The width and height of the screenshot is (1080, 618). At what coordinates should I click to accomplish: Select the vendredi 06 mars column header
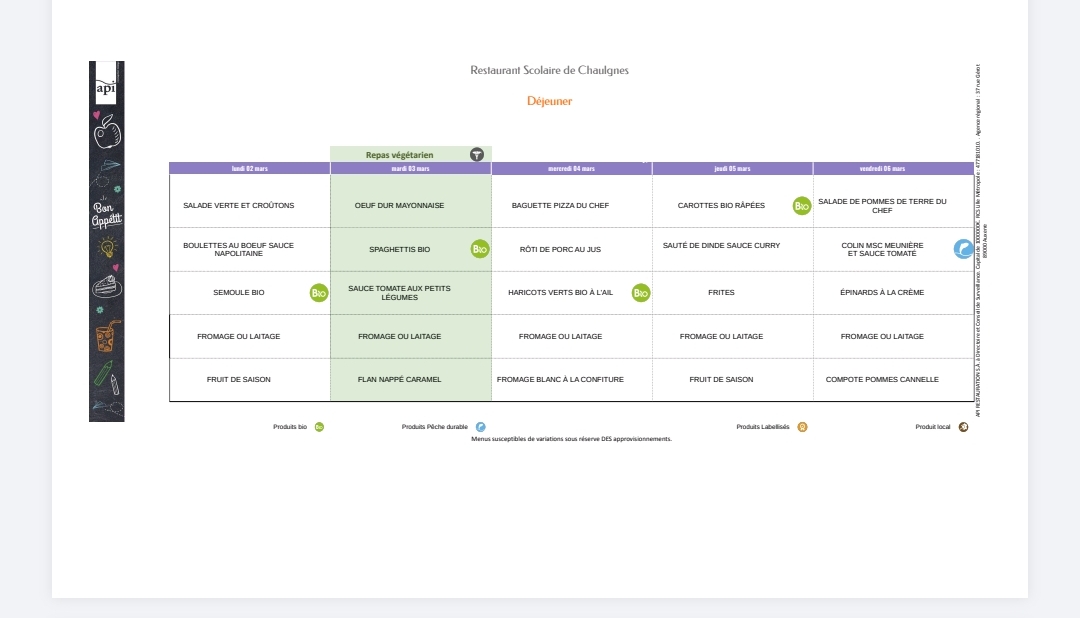882,169
